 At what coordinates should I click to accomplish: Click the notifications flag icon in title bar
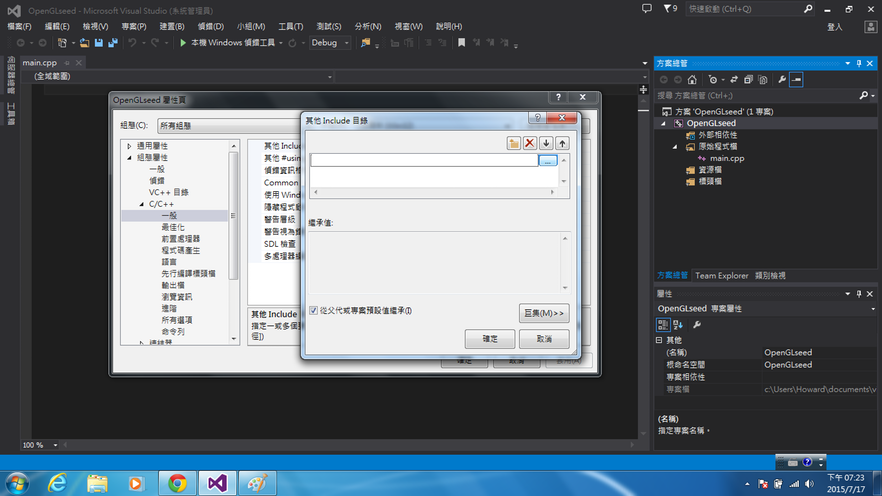(670, 8)
